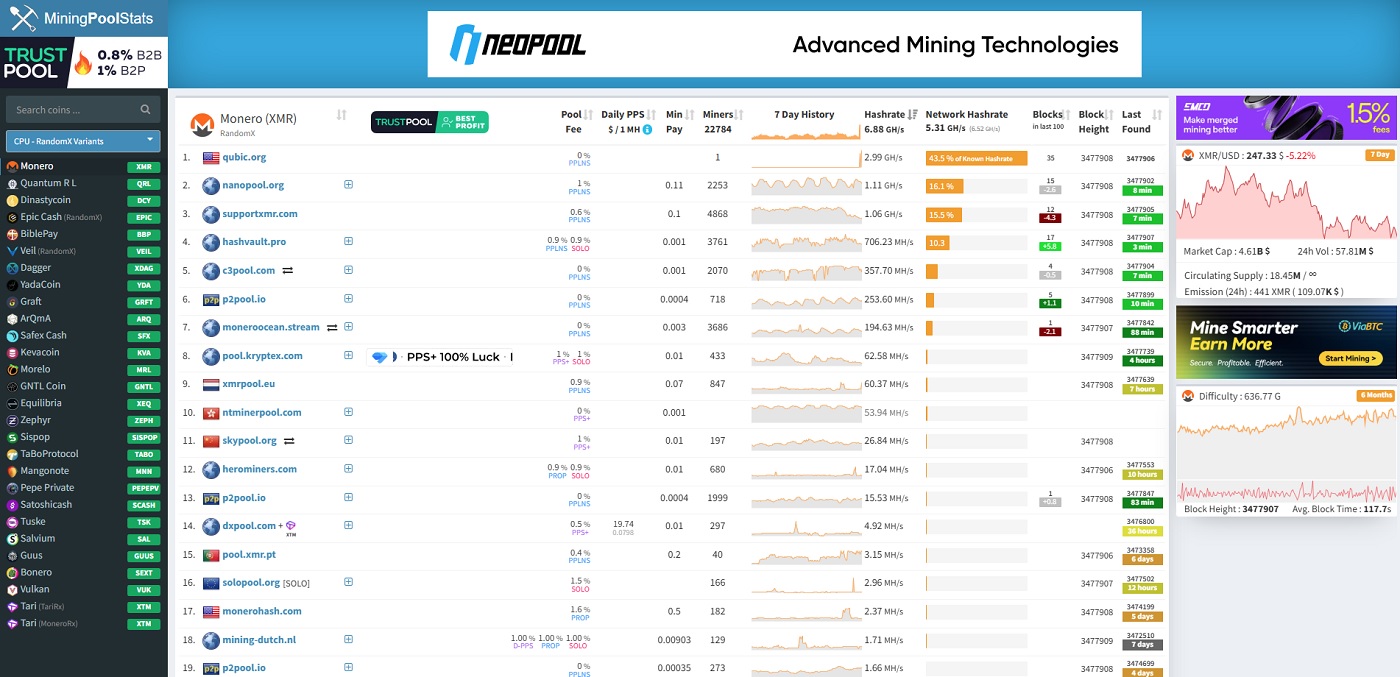Expand ntminerpool.com row with plus icon

coord(348,412)
